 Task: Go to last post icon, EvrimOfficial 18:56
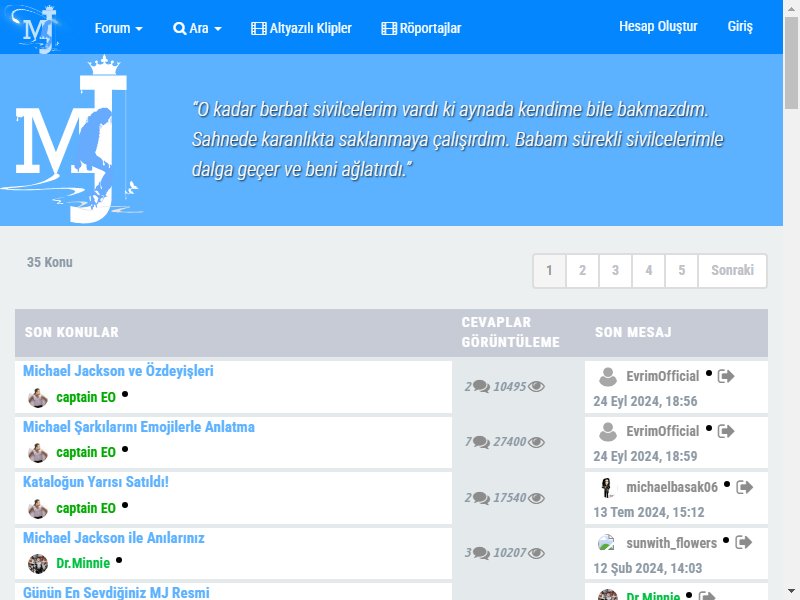[x=726, y=377]
